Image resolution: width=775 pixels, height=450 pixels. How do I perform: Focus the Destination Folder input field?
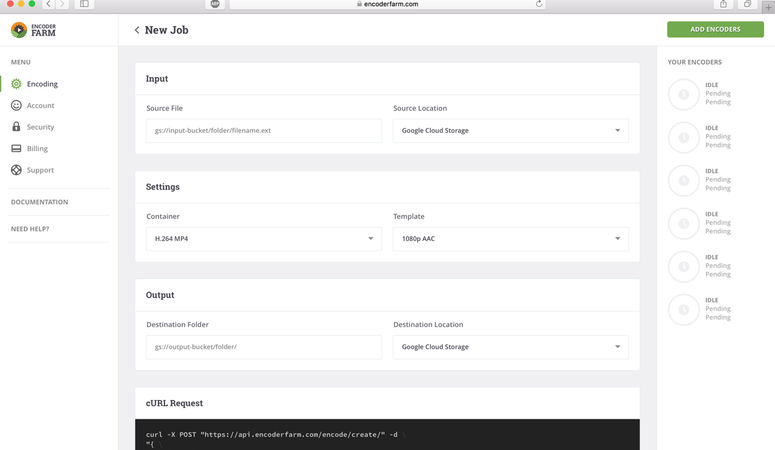point(263,347)
